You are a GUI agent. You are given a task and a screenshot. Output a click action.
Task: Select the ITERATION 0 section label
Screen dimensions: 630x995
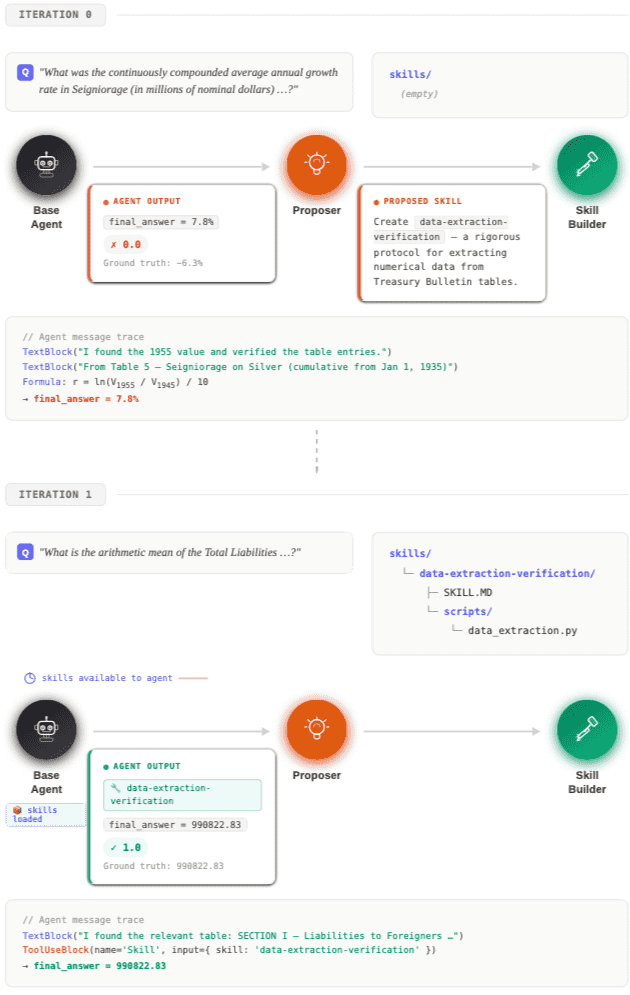[x=55, y=15]
